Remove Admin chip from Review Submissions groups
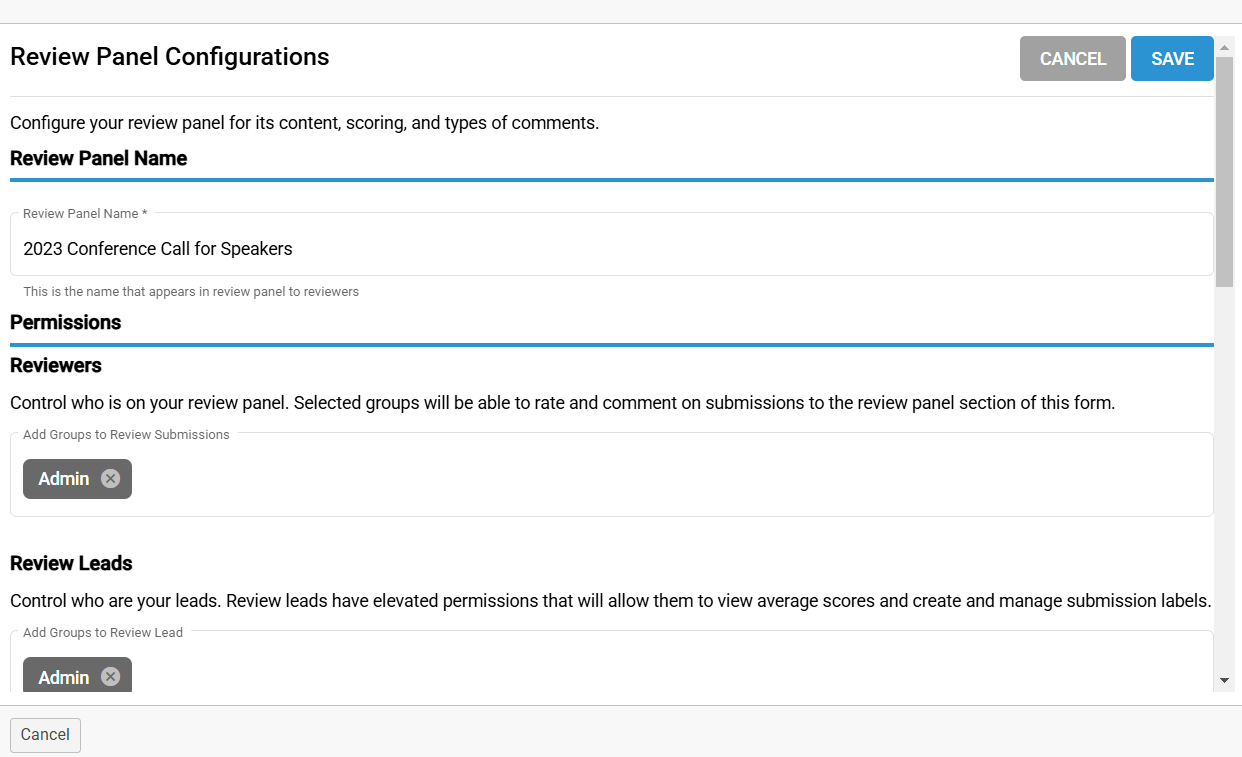This screenshot has width=1242, height=757. [x=110, y=479]
